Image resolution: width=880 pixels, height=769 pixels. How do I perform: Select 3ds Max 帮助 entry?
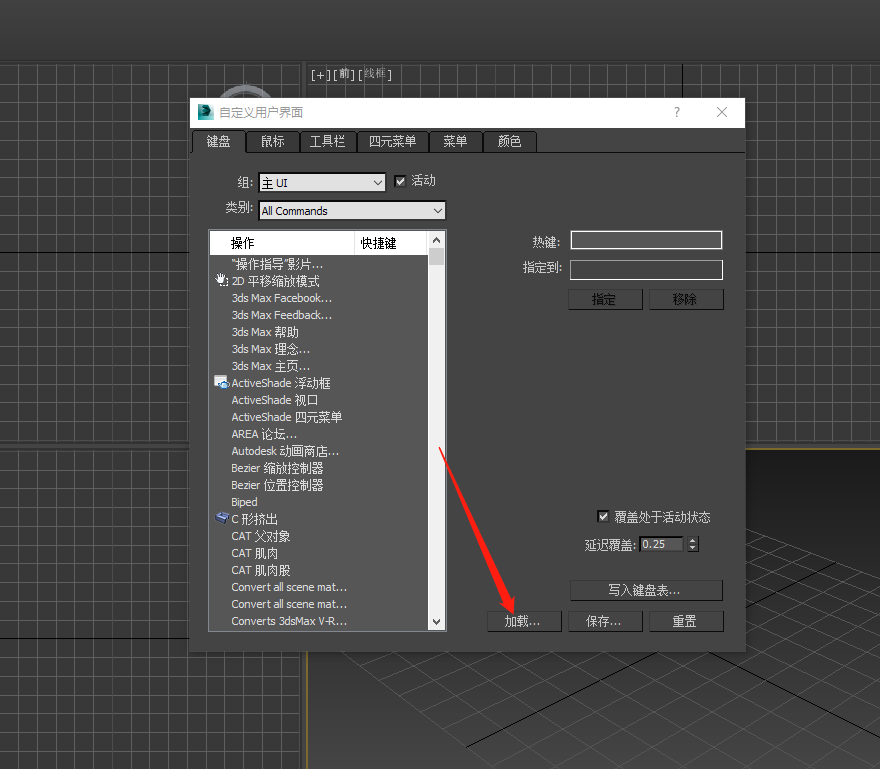(265, 332)
